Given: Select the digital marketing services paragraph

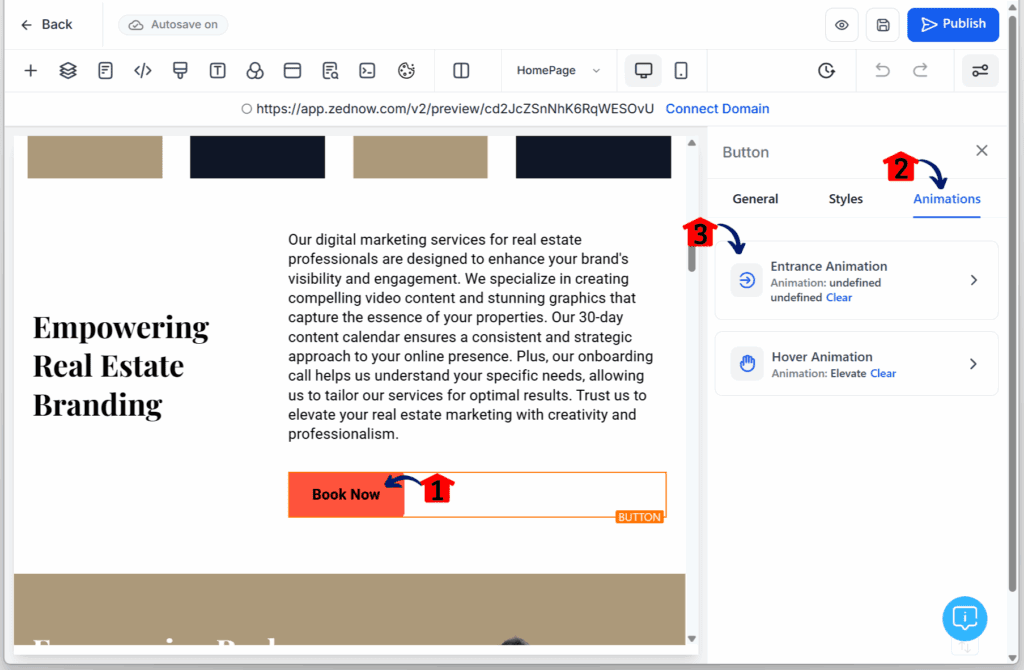Looking at the screenshot, I should pyautogui.click(x=471, y=337).
